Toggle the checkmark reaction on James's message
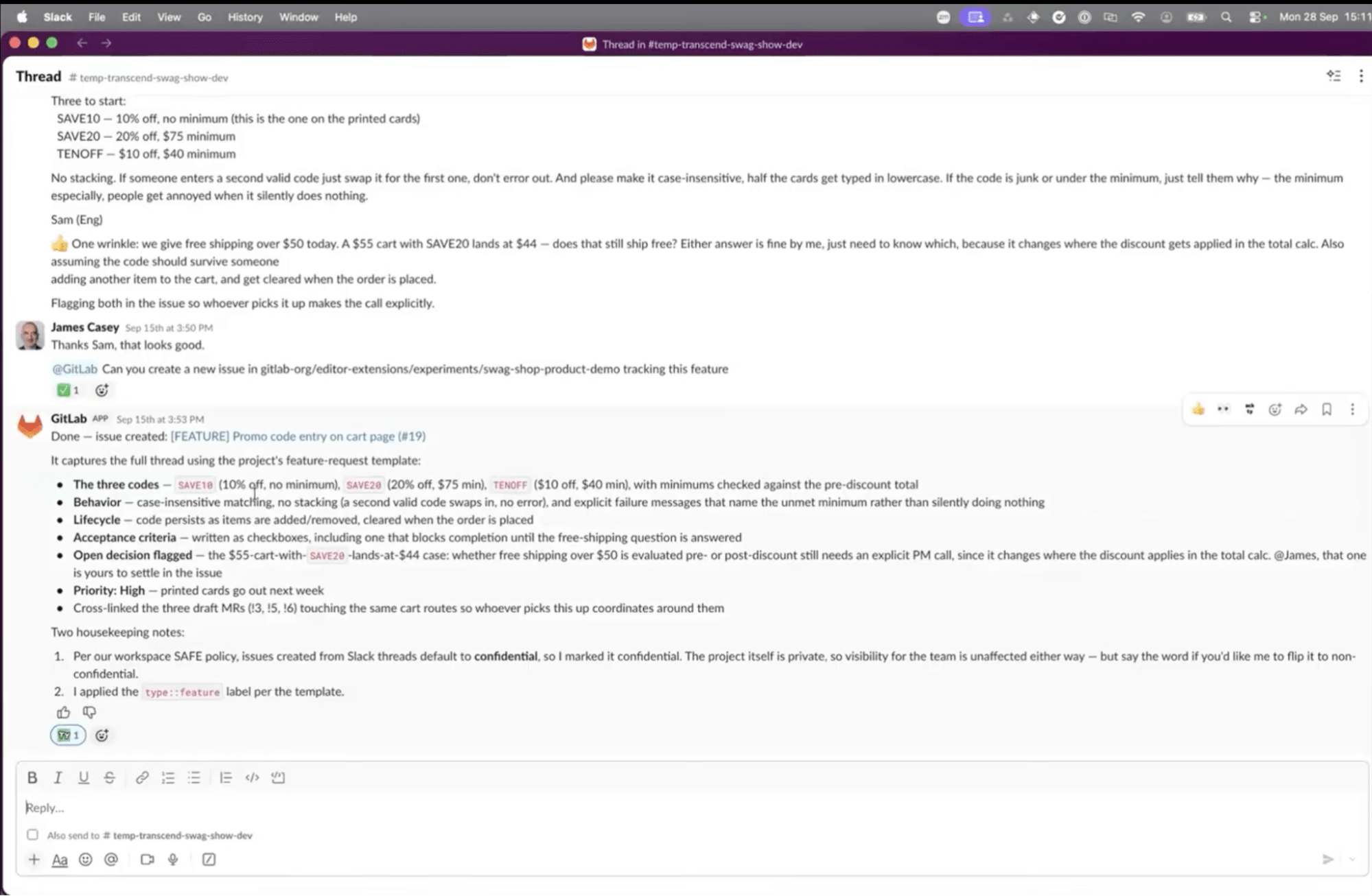Image resolution: width=1372 pixels, height=896 pixels. click(x=68, y=390)
